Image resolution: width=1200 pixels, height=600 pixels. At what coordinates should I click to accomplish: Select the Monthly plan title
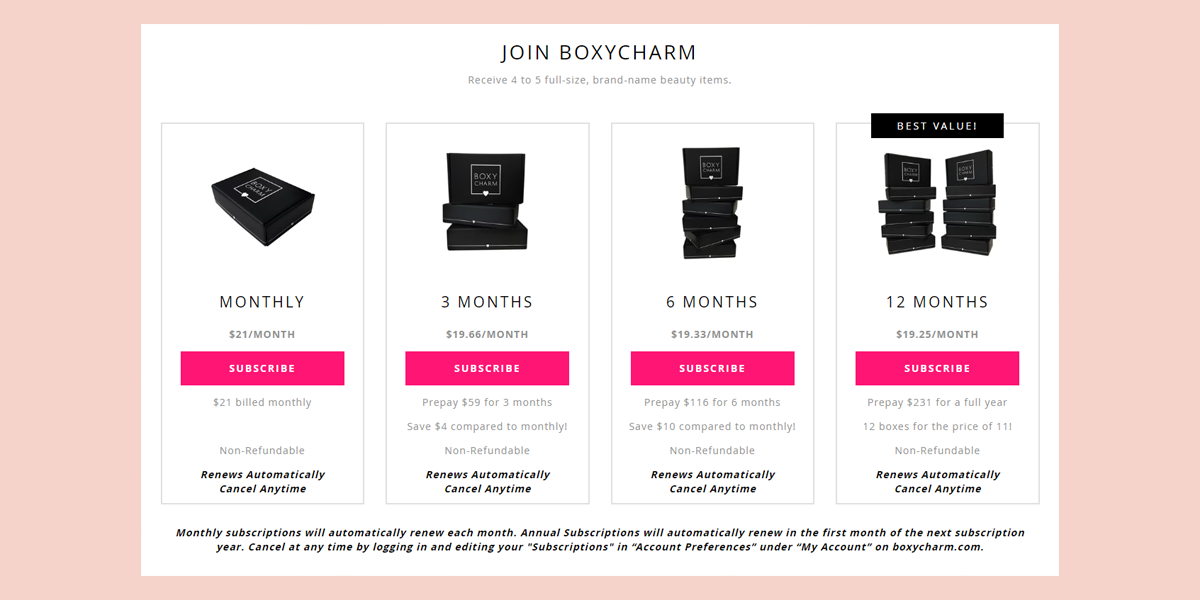[x=262, y=302]
